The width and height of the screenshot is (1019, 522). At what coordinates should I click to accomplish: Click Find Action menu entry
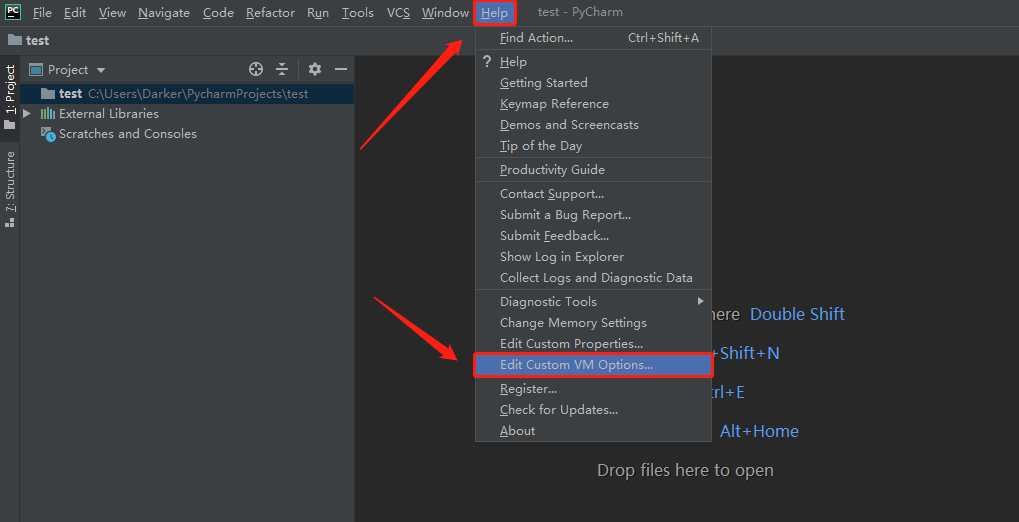594,38
